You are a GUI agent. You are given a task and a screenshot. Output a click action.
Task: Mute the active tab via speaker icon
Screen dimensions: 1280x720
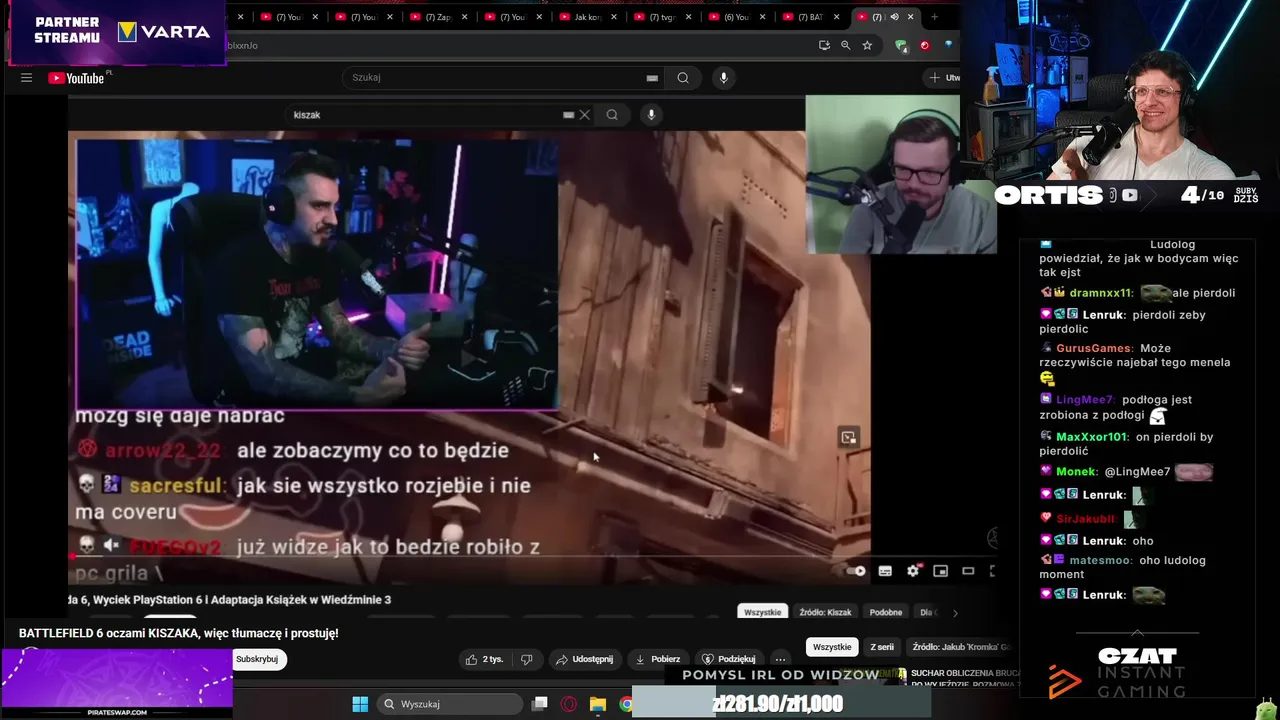pyautogui.click(x=895, y=17)
